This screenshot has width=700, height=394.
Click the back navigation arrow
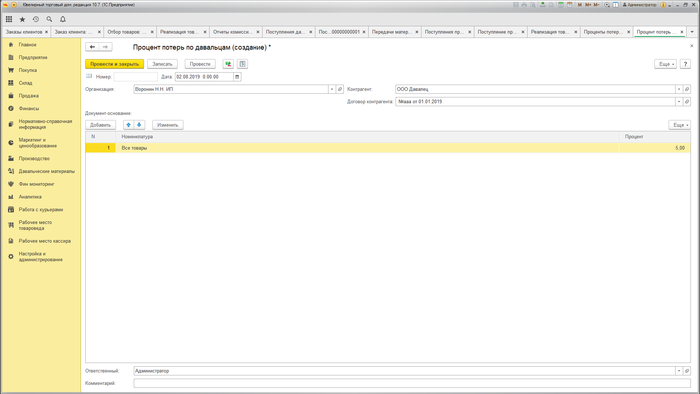(x=92, y=47)
